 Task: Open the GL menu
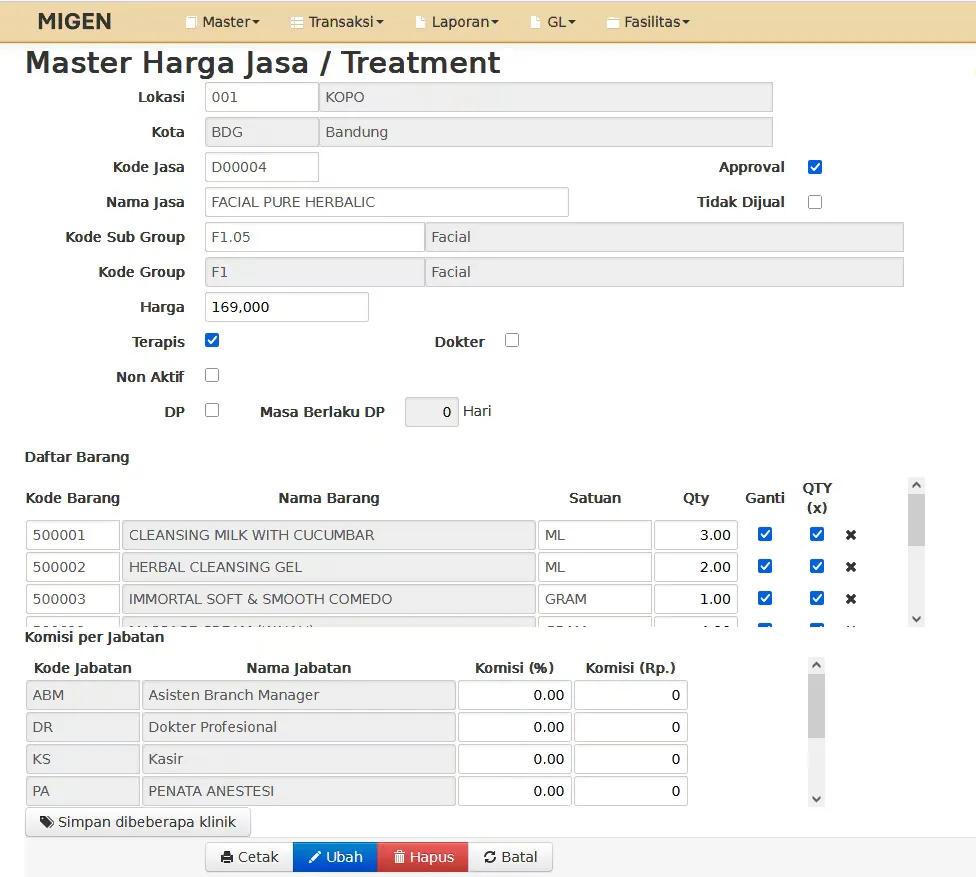tap(553, 22)
